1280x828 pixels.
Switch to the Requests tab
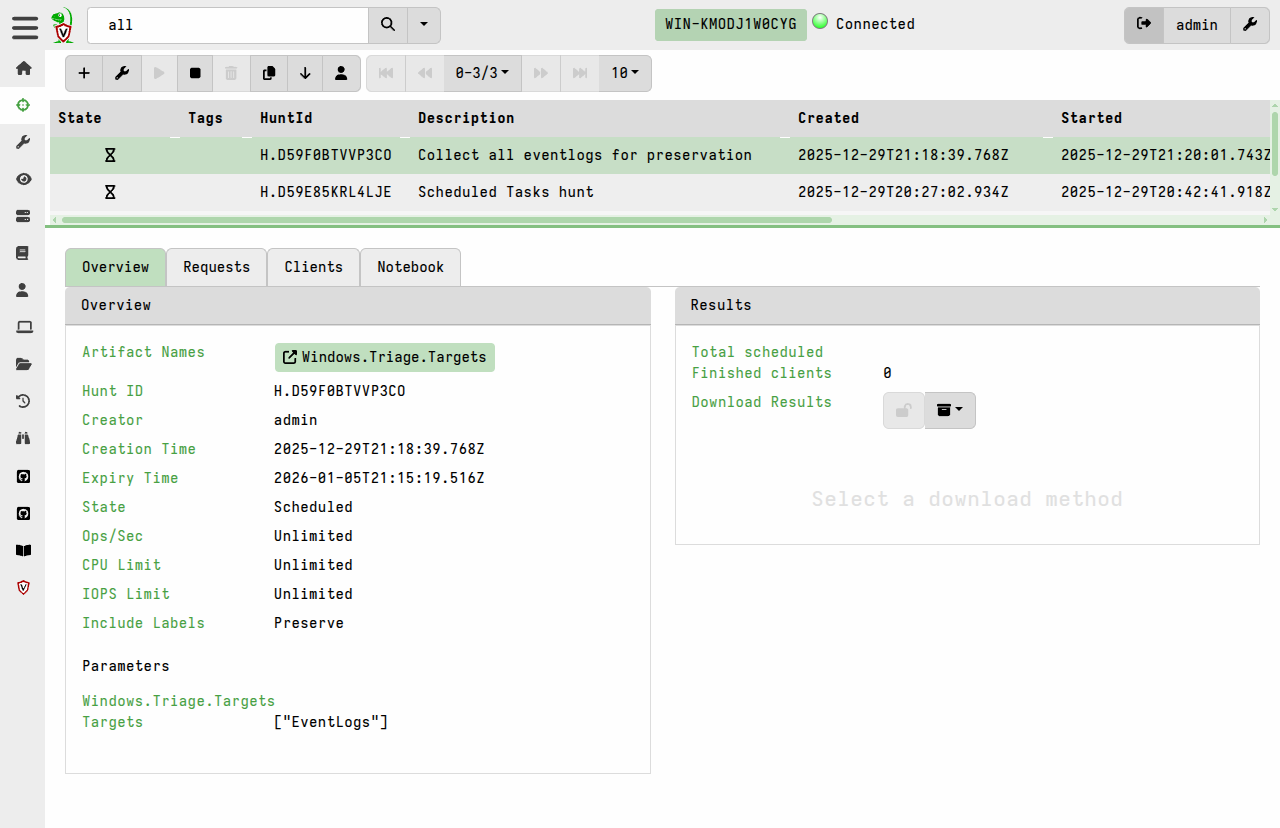[216, 267]
